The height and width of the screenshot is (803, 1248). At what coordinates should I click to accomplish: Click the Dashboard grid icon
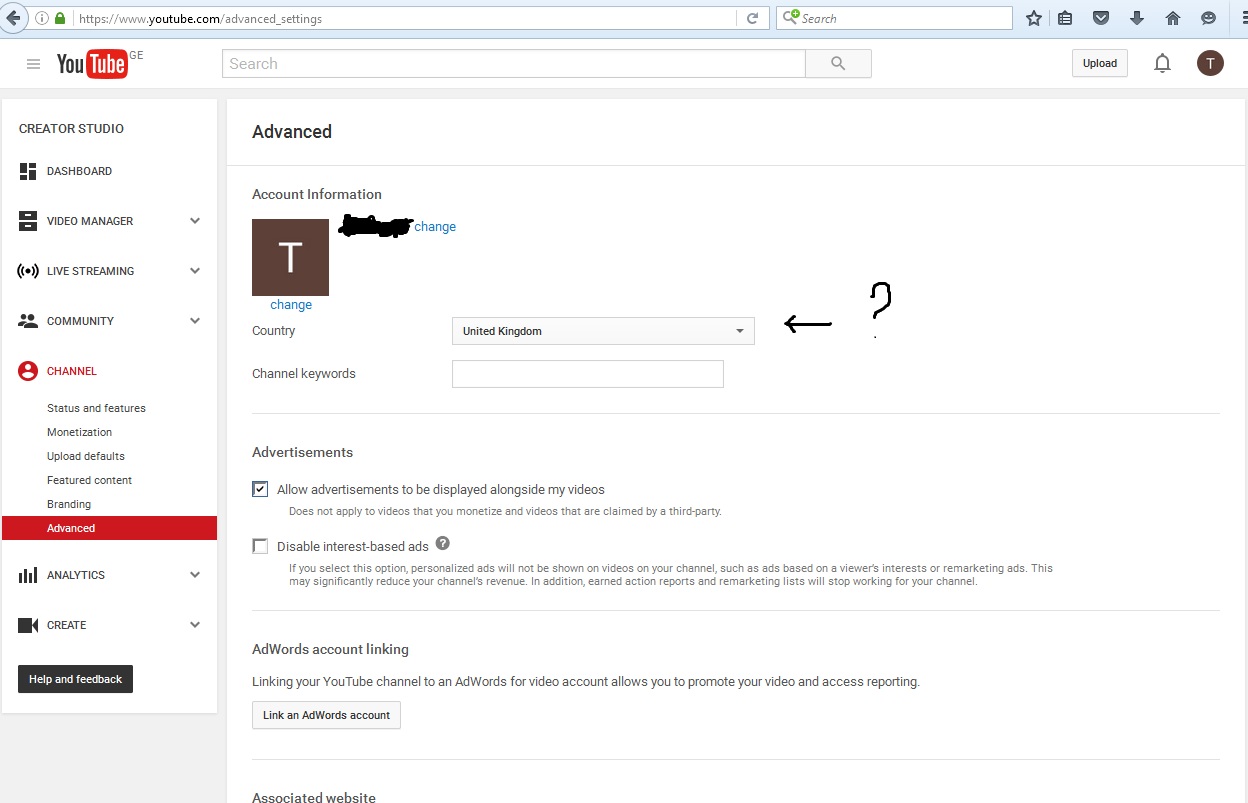coord(28,171)
